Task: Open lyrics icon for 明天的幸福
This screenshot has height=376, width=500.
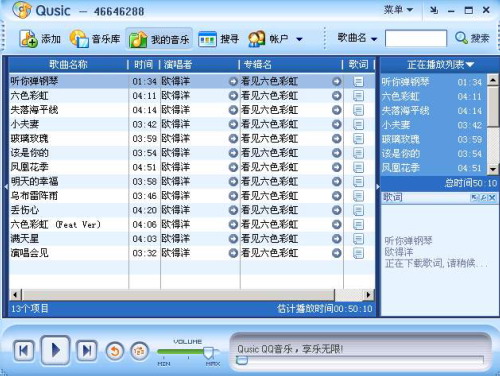Action: [x=358, y=182]
